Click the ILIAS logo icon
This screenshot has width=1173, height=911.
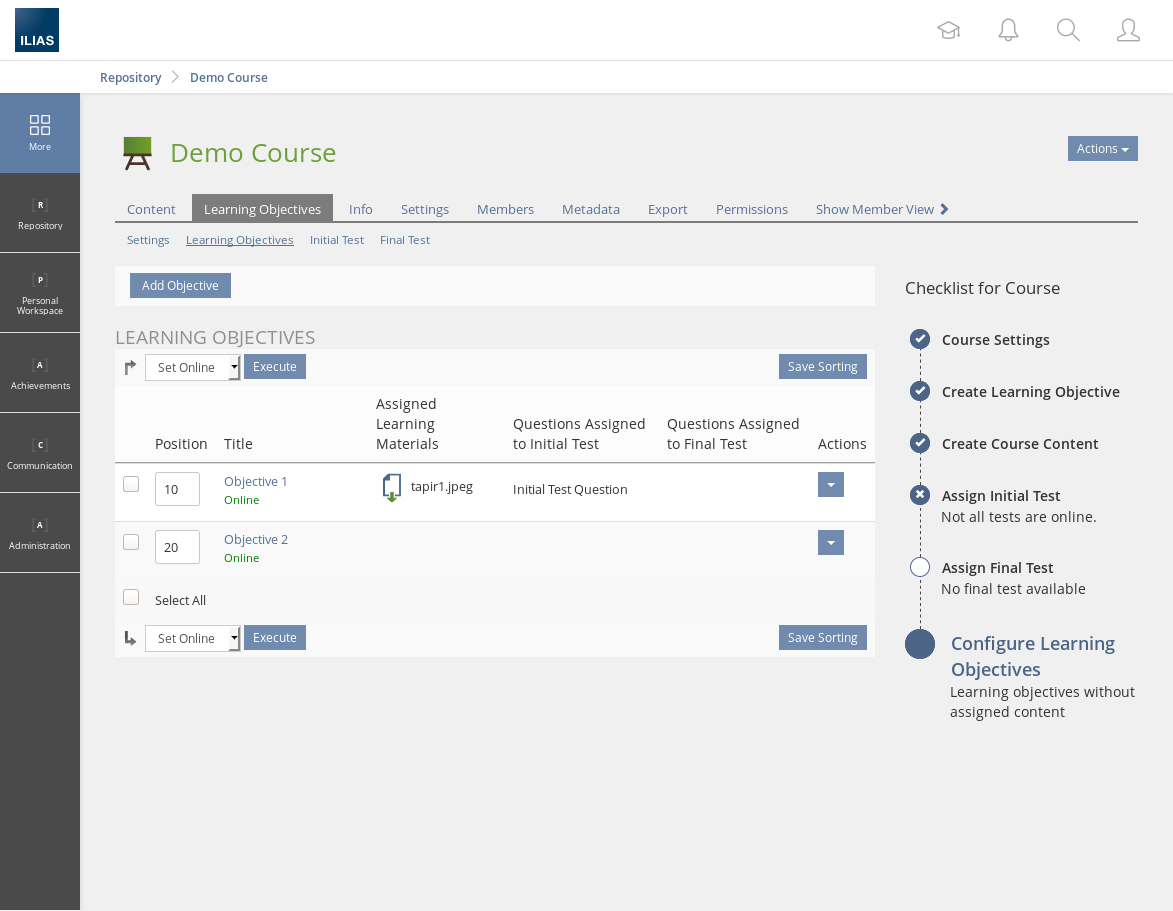click(37, 30)
